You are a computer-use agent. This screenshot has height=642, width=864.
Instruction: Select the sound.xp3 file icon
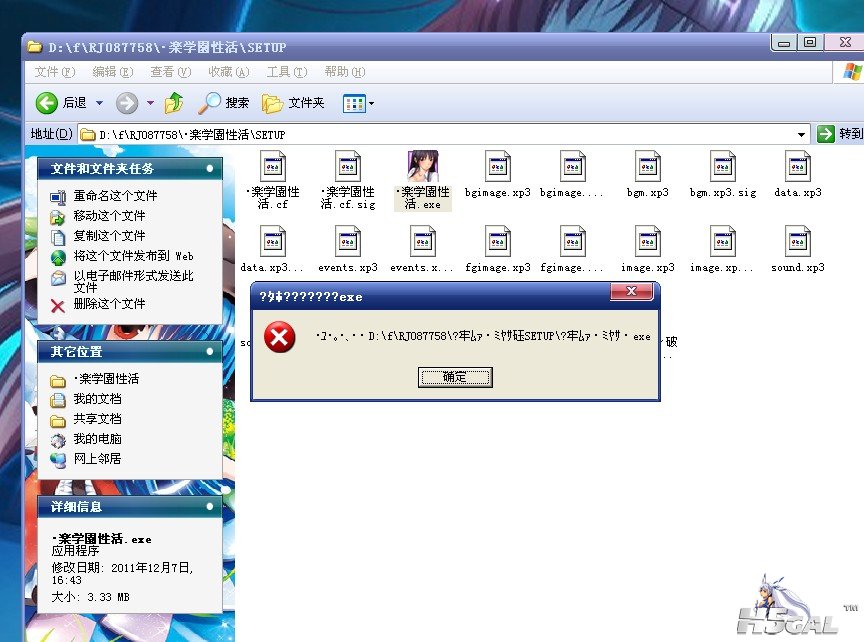click(x=798, y=242)
